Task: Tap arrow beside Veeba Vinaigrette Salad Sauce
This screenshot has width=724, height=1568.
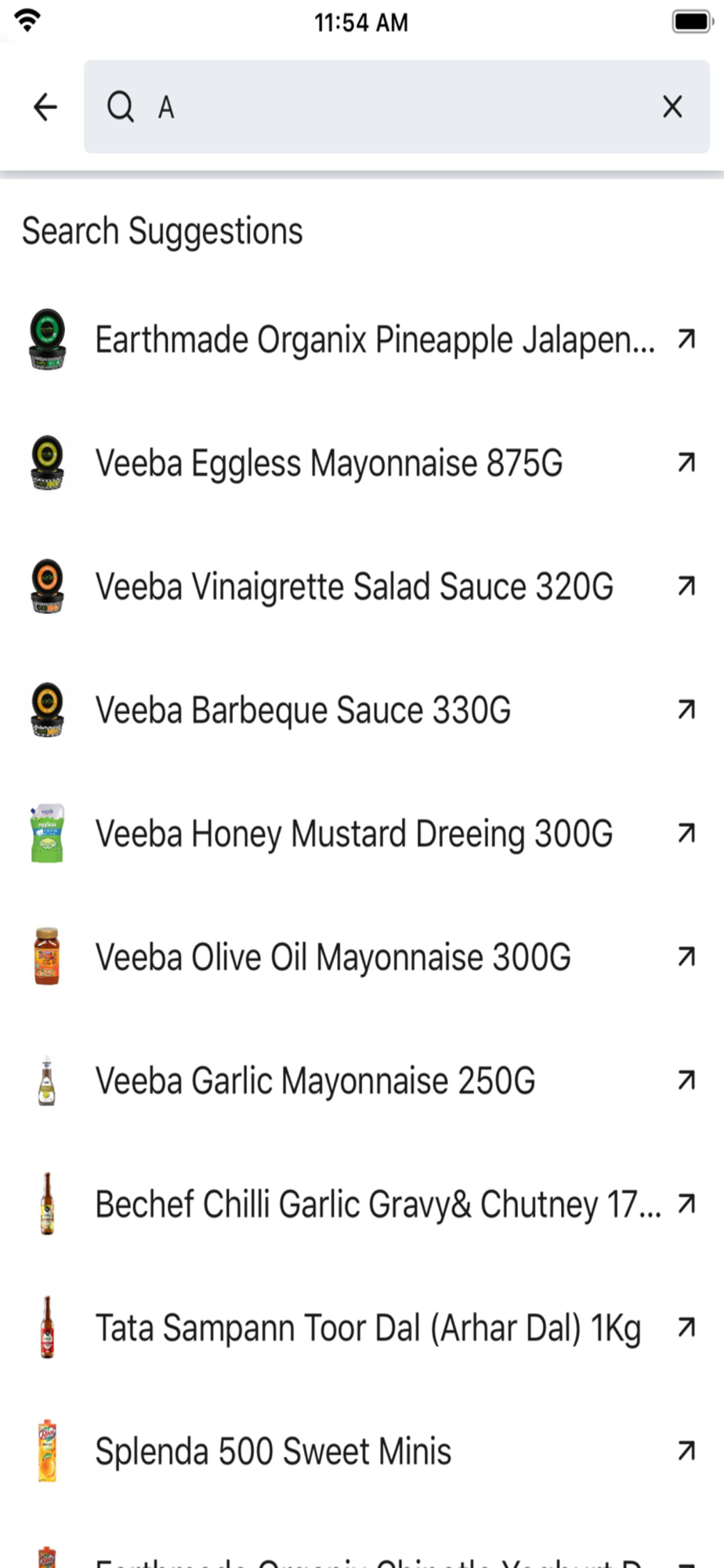Action: tap(686, 586)
